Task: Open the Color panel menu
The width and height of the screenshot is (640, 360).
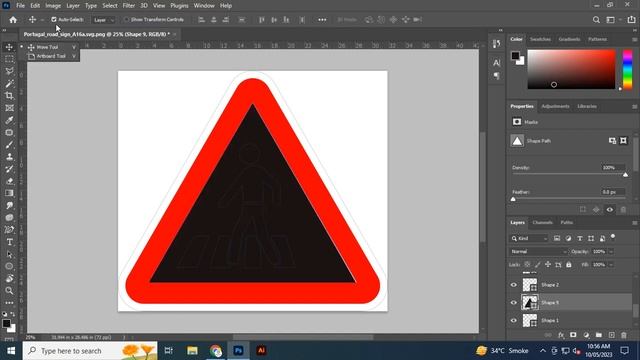Action: click(634, 40)
